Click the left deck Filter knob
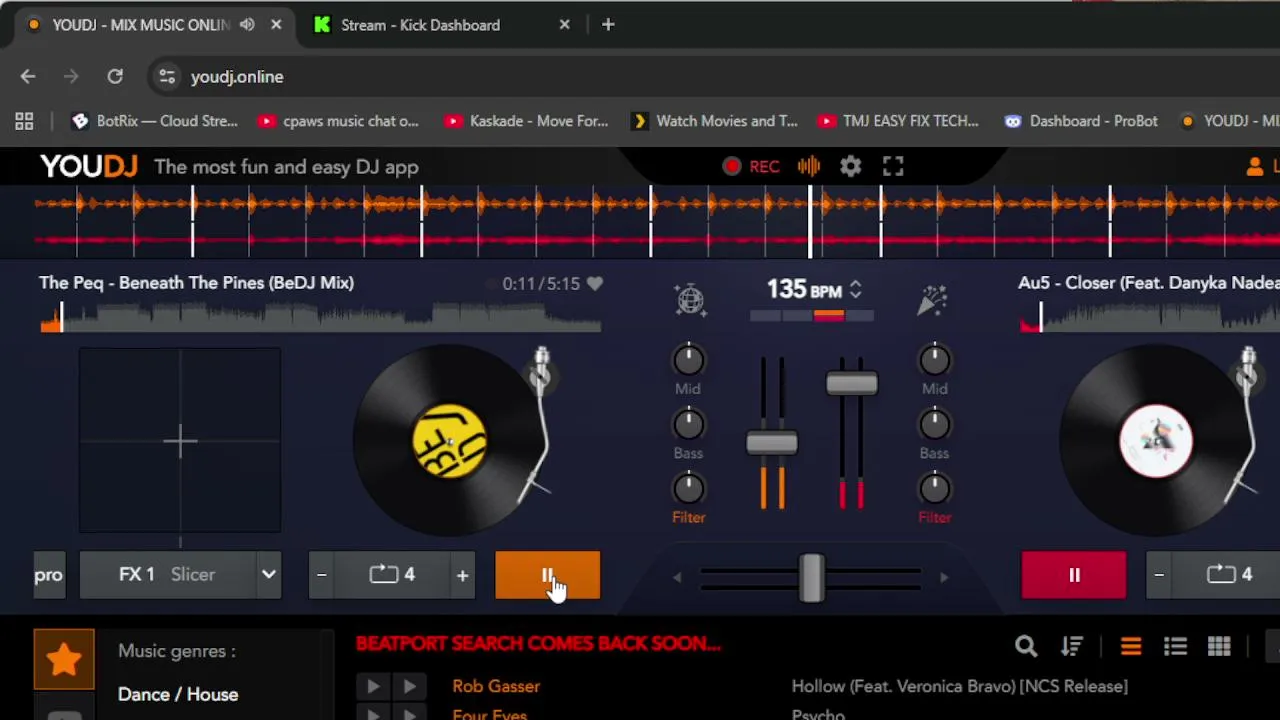This screenshot has width=1280, height=720. (688, 489)
